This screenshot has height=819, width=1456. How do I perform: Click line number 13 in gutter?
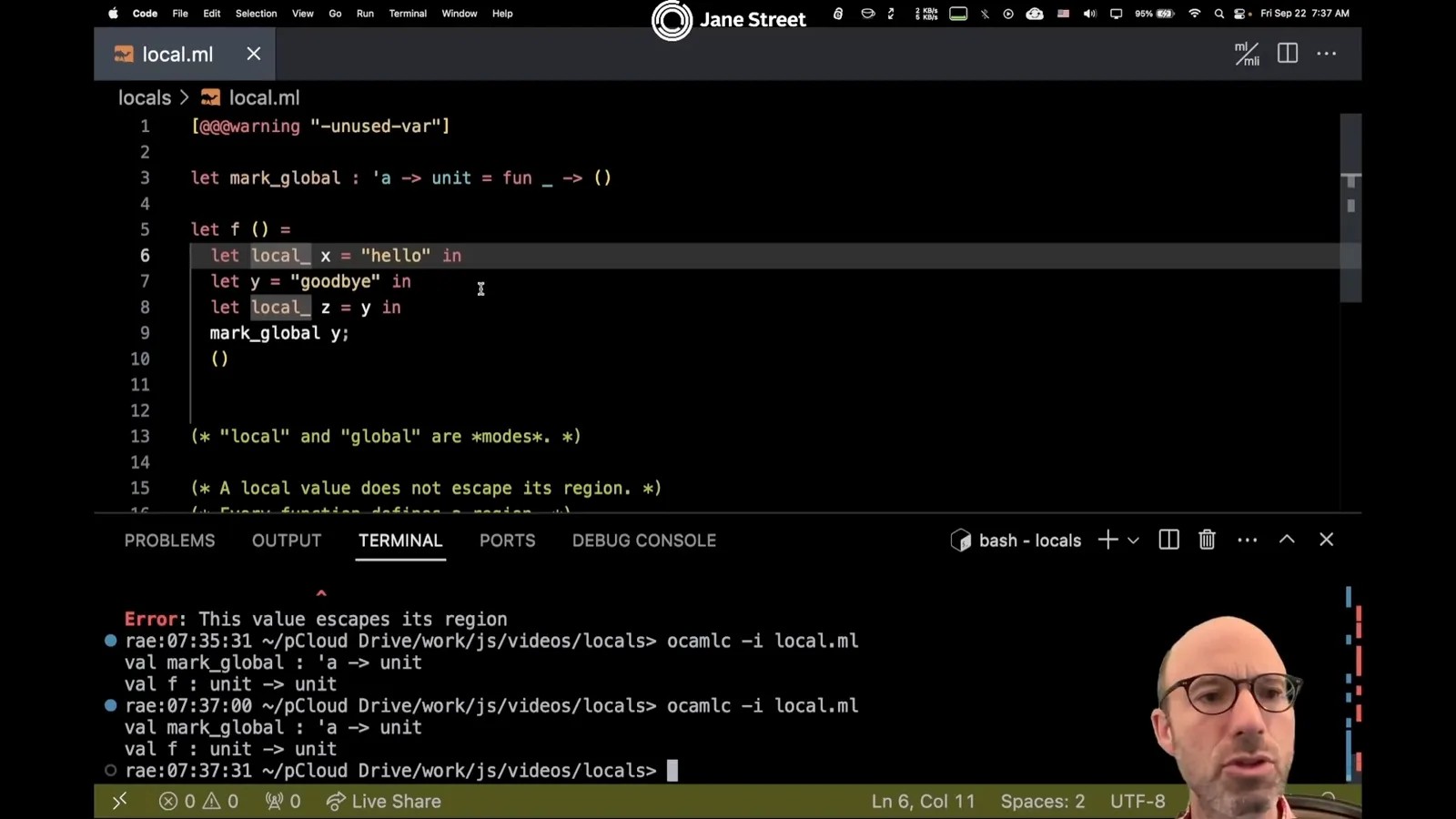[x=140, y=437]
